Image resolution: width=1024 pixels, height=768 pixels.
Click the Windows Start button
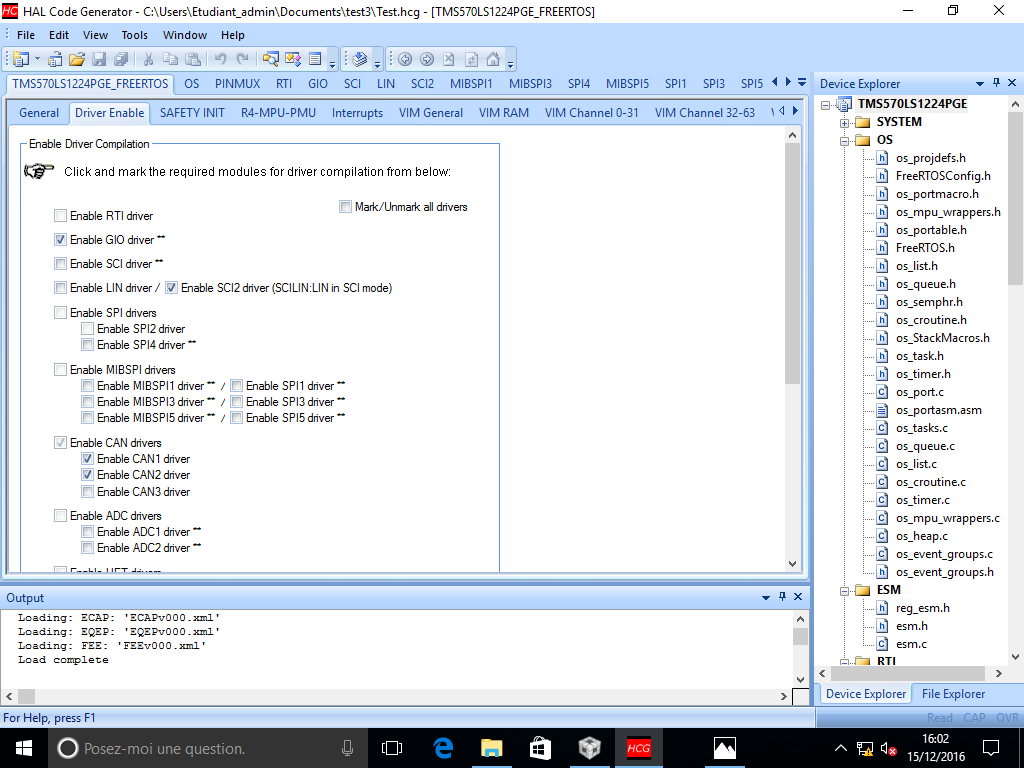(x=24, y=748)
